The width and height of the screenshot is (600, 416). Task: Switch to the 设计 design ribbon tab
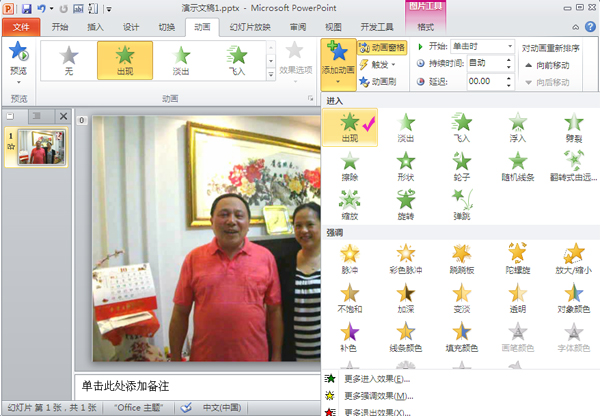point(131,27)
